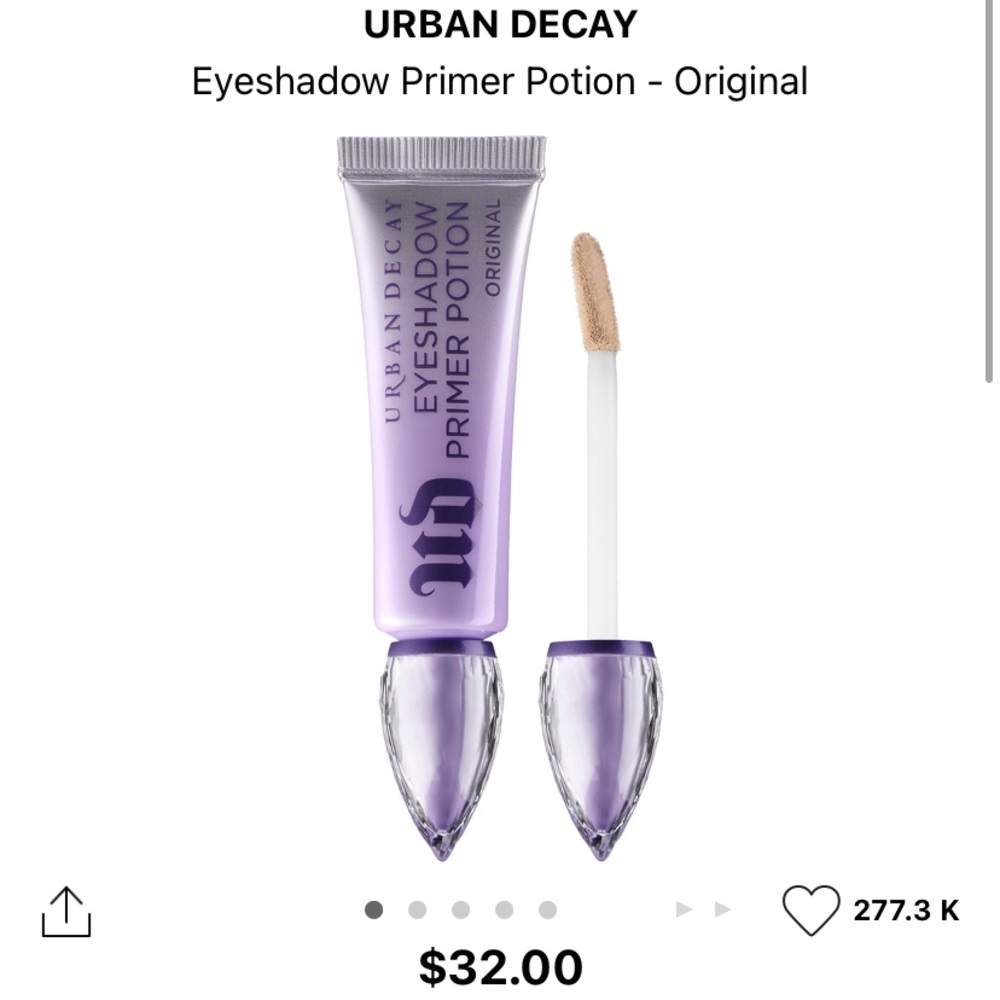
Task: Open the URBAN DECAY brand page
Action: click(x=500, y=22)
